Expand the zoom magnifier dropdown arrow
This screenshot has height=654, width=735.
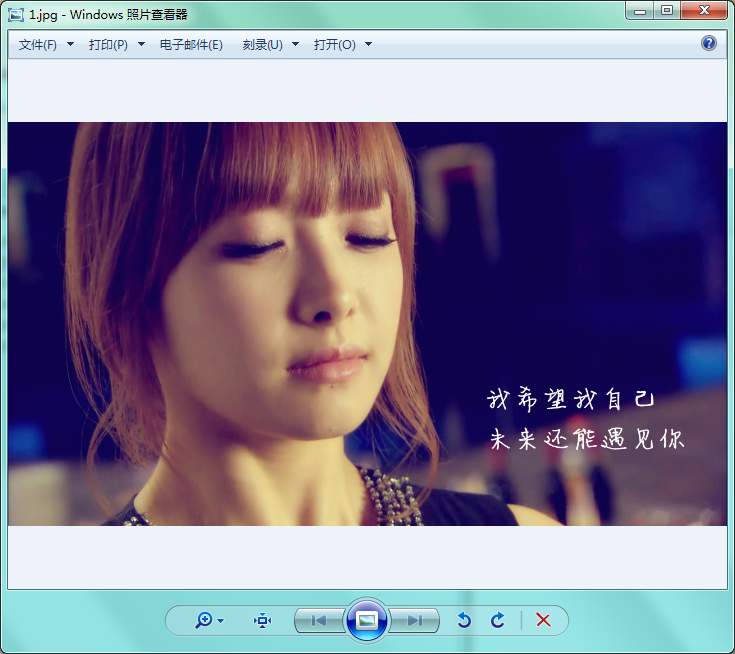(221, 621)
